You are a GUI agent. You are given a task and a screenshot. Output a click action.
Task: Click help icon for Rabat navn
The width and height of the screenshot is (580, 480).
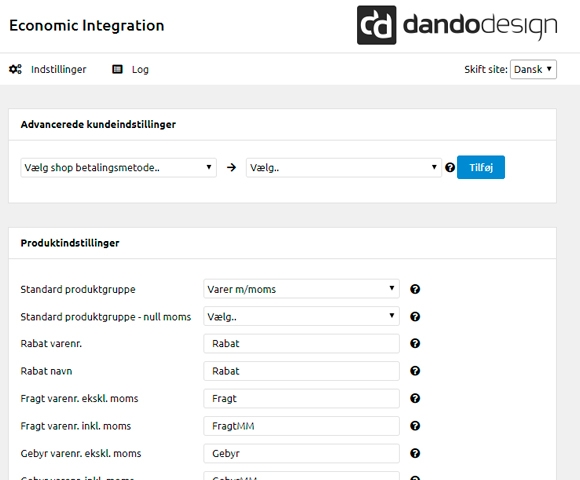coord(415,371)
